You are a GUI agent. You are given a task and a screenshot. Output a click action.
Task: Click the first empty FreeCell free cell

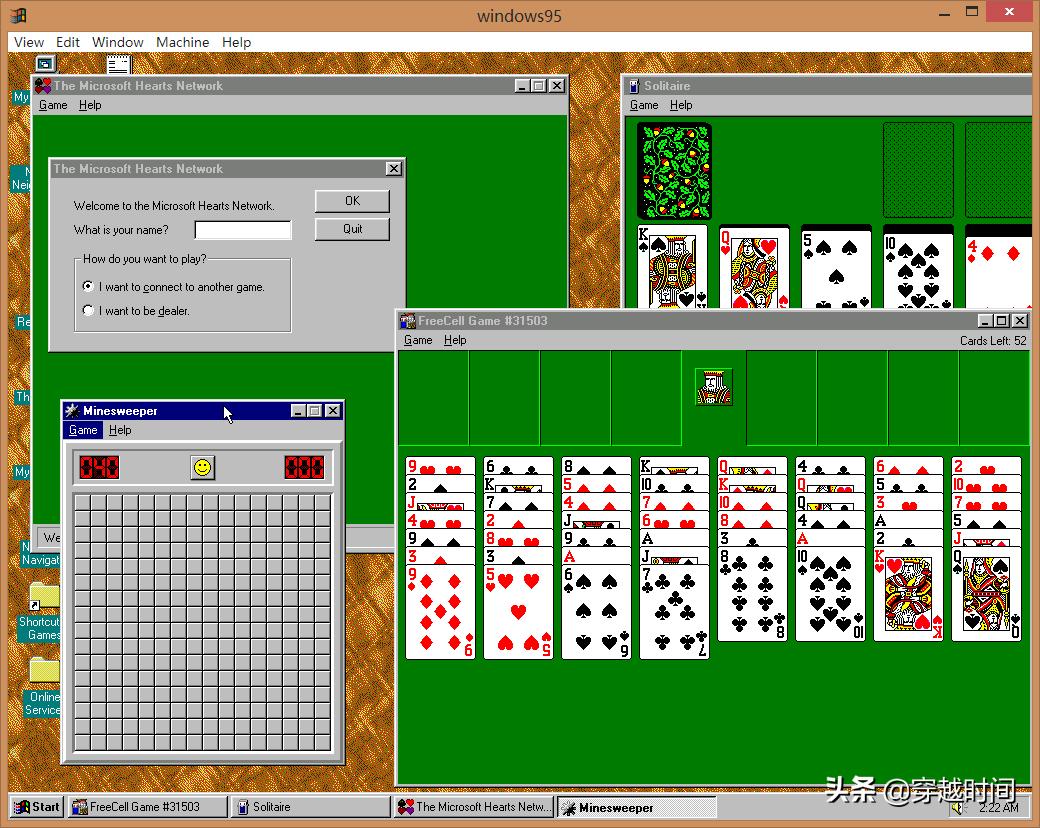(433, 397)
